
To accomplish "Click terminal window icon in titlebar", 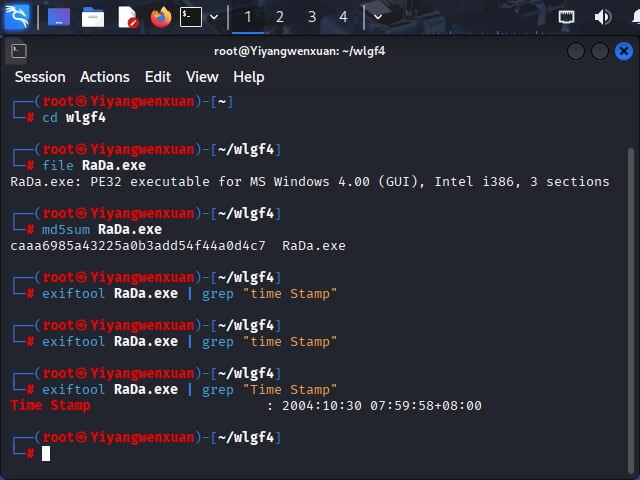I will 18,51.
